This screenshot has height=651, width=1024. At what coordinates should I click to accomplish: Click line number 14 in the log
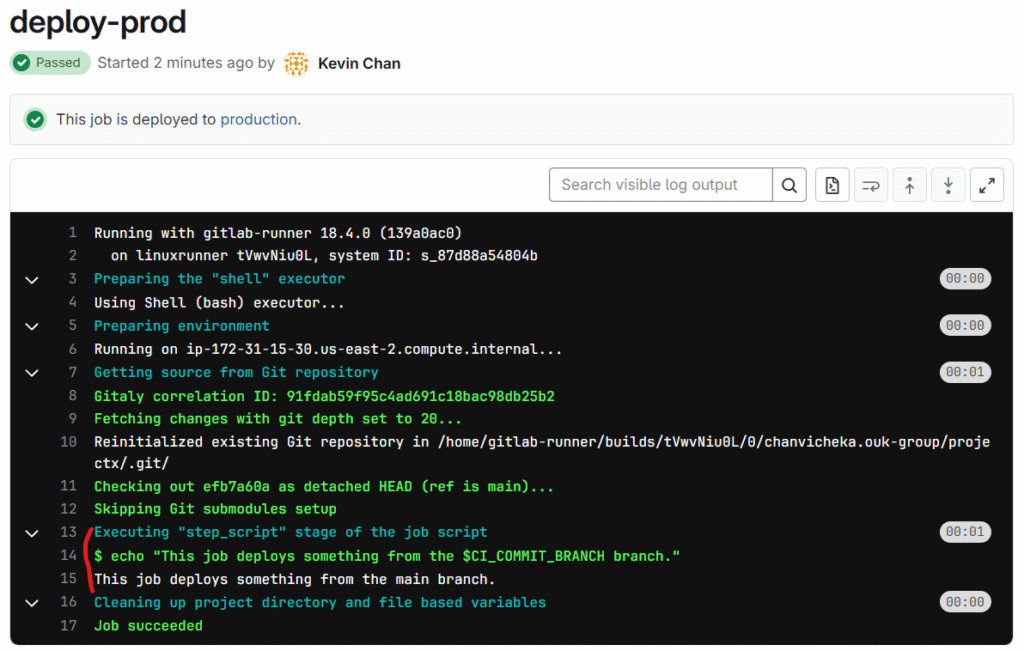[68, 556]
